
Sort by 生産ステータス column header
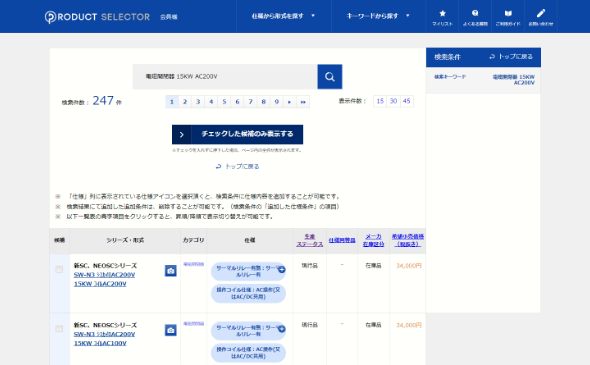[x=310, y=240]
